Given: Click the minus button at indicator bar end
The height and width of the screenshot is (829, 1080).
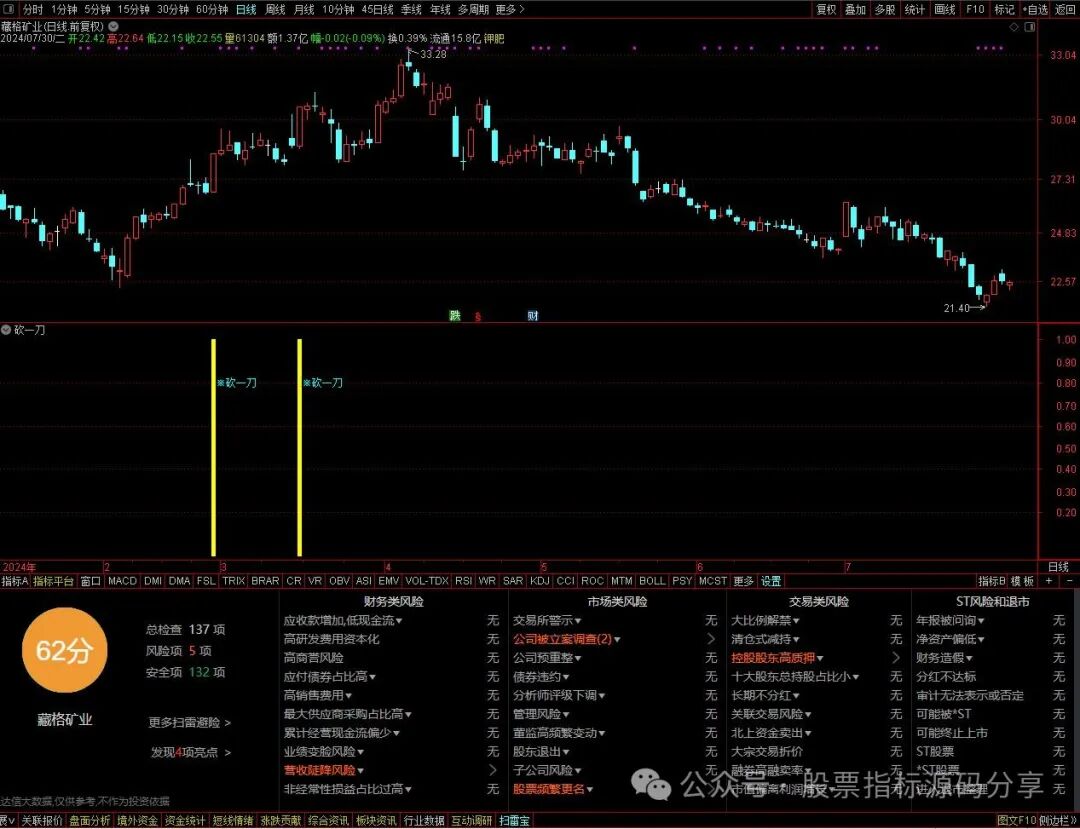Looking at the screenshot, I should click(x=1070, y=581).
